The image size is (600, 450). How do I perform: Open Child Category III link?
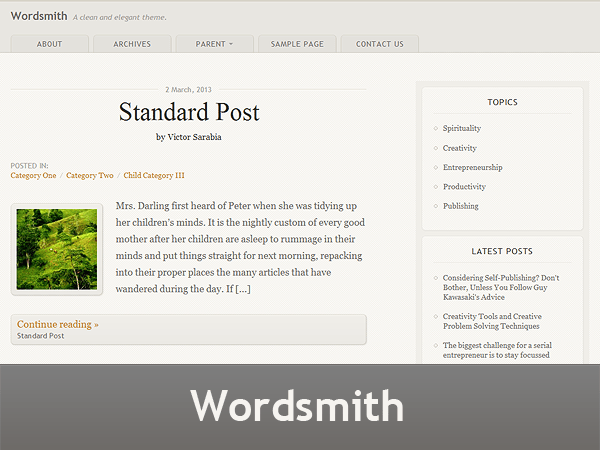point(154,175)
